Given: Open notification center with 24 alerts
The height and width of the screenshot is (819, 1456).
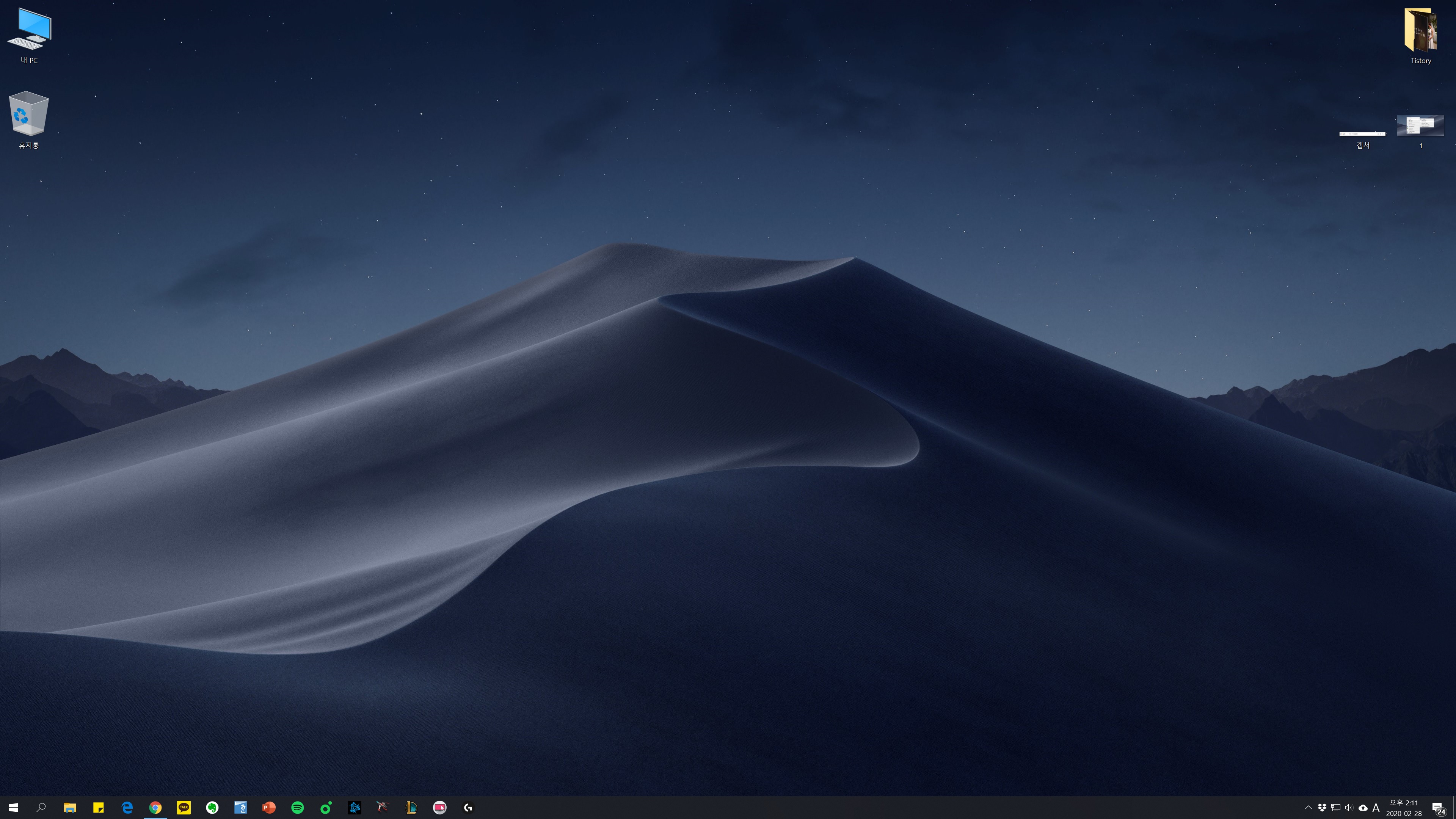Looking at the screenshot, I should point(1438,808).
